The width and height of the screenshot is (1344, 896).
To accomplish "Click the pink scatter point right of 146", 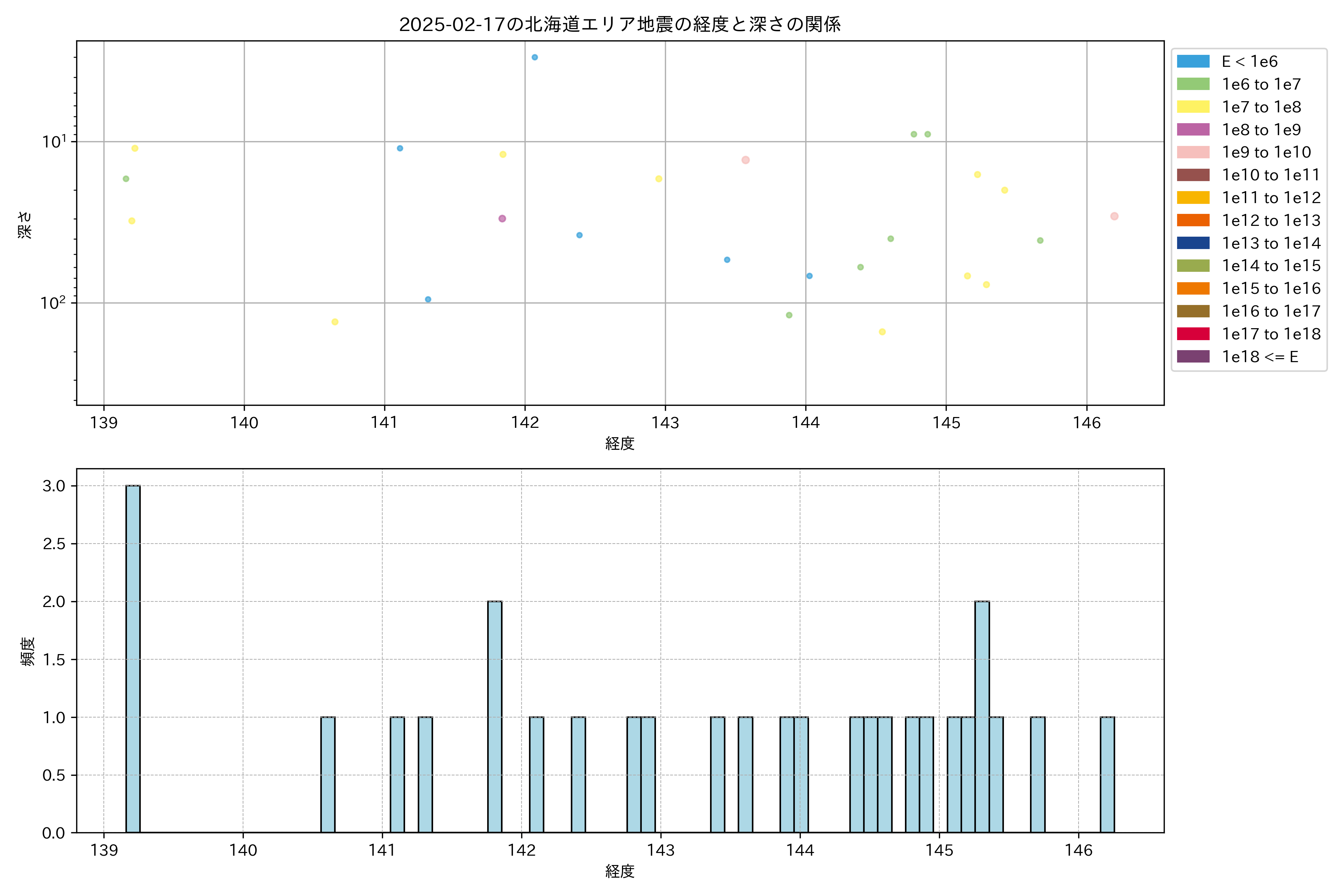I will (x=1114, y=216).
